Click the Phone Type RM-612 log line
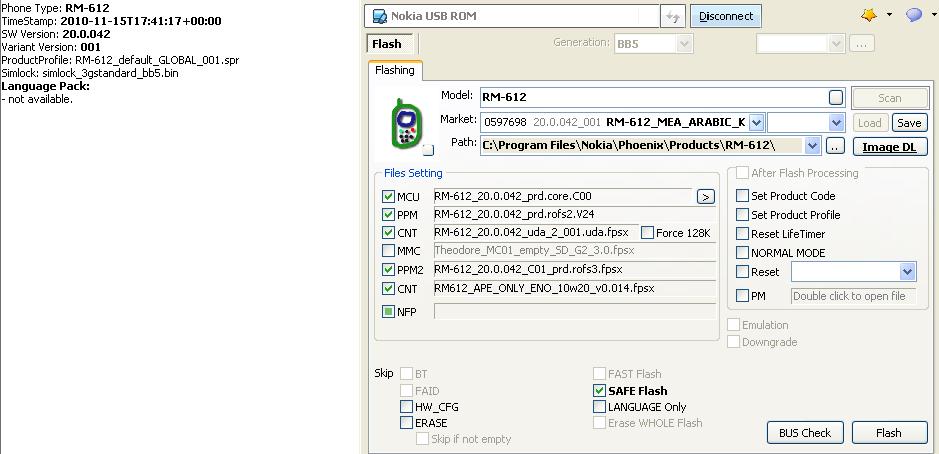The width and height of the screenshot is (939, 454). [x=55, y=8]
